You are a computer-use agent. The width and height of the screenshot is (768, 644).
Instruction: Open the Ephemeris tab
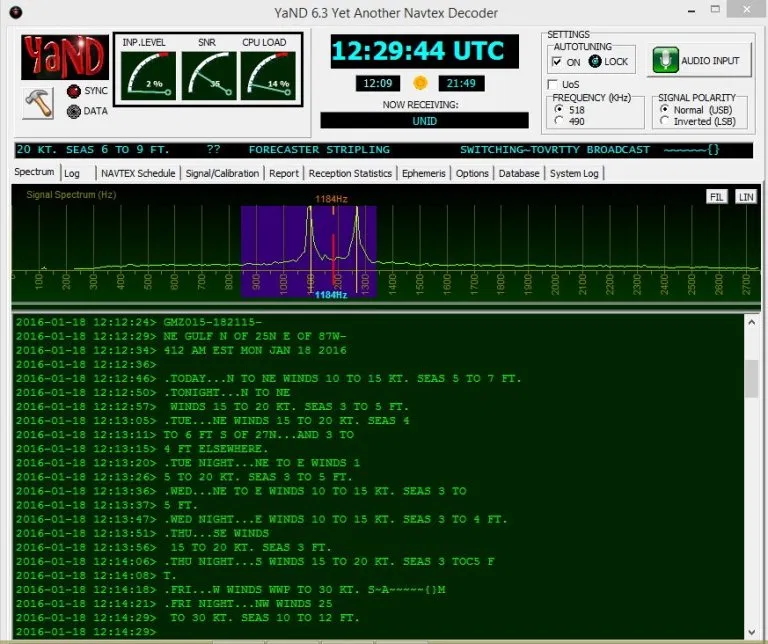pyautogui.click(x=423, y=173)
